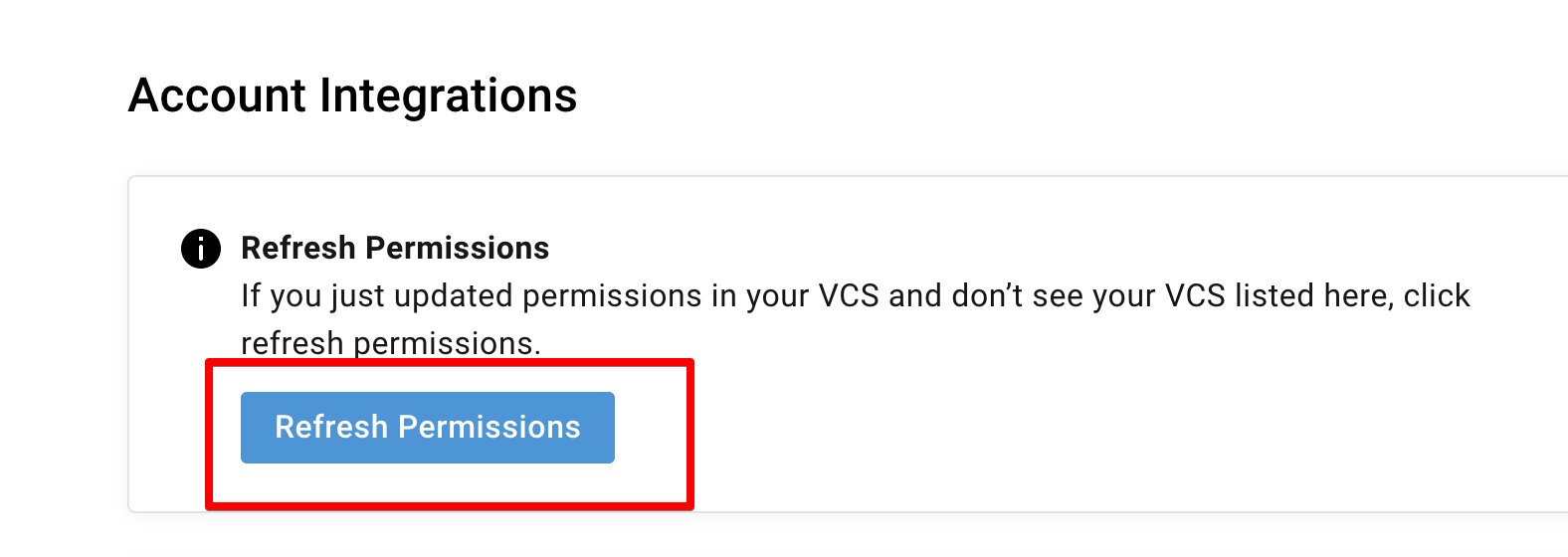
Task: Click the word 'Refresh' in the bold title
Action: click(x=298, y=248)
